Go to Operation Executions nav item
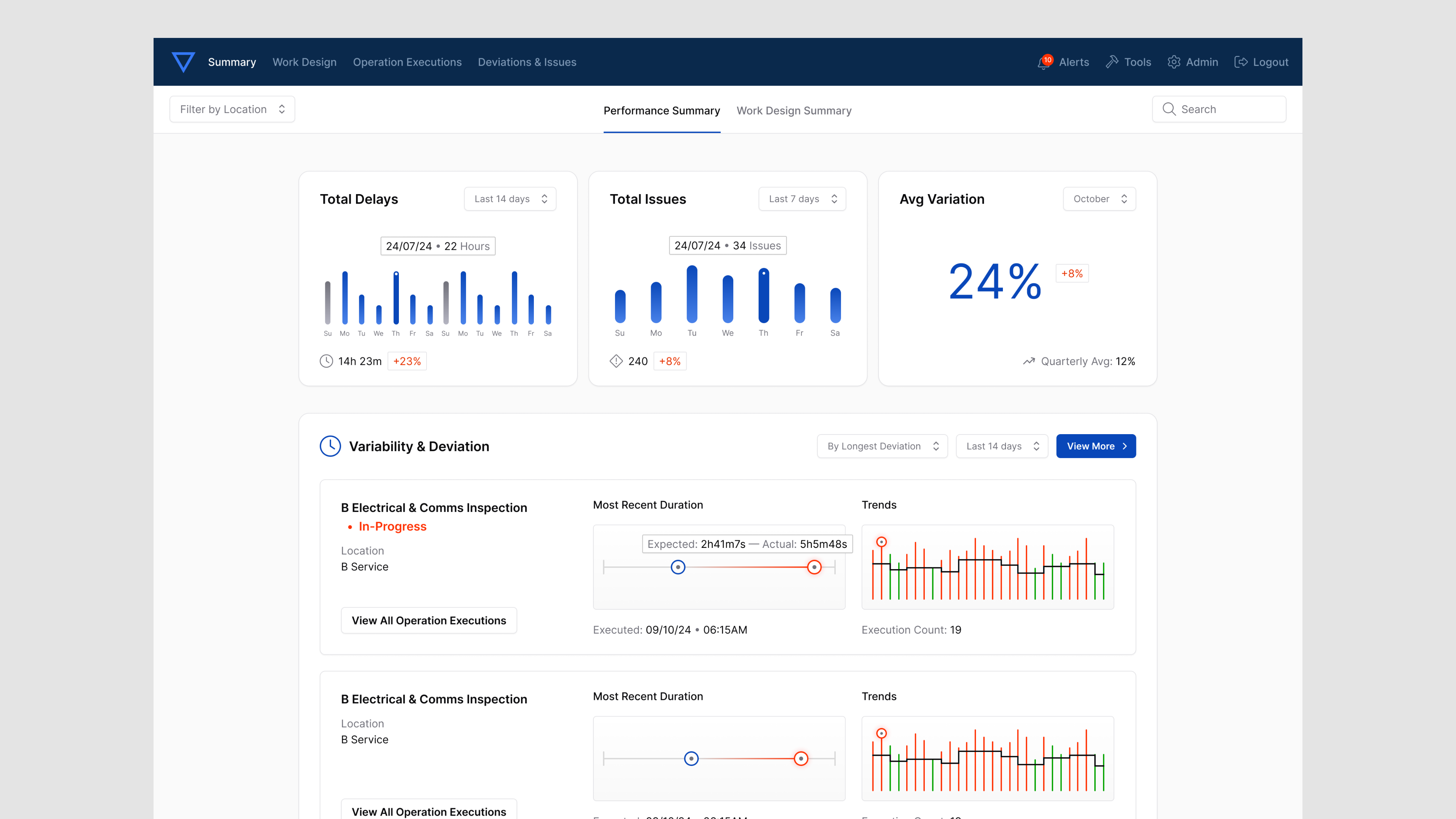1456x819 pixels. click(407, 62)
